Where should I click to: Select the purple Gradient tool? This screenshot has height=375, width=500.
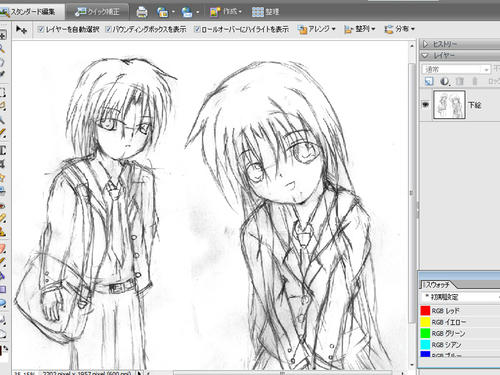2,289
